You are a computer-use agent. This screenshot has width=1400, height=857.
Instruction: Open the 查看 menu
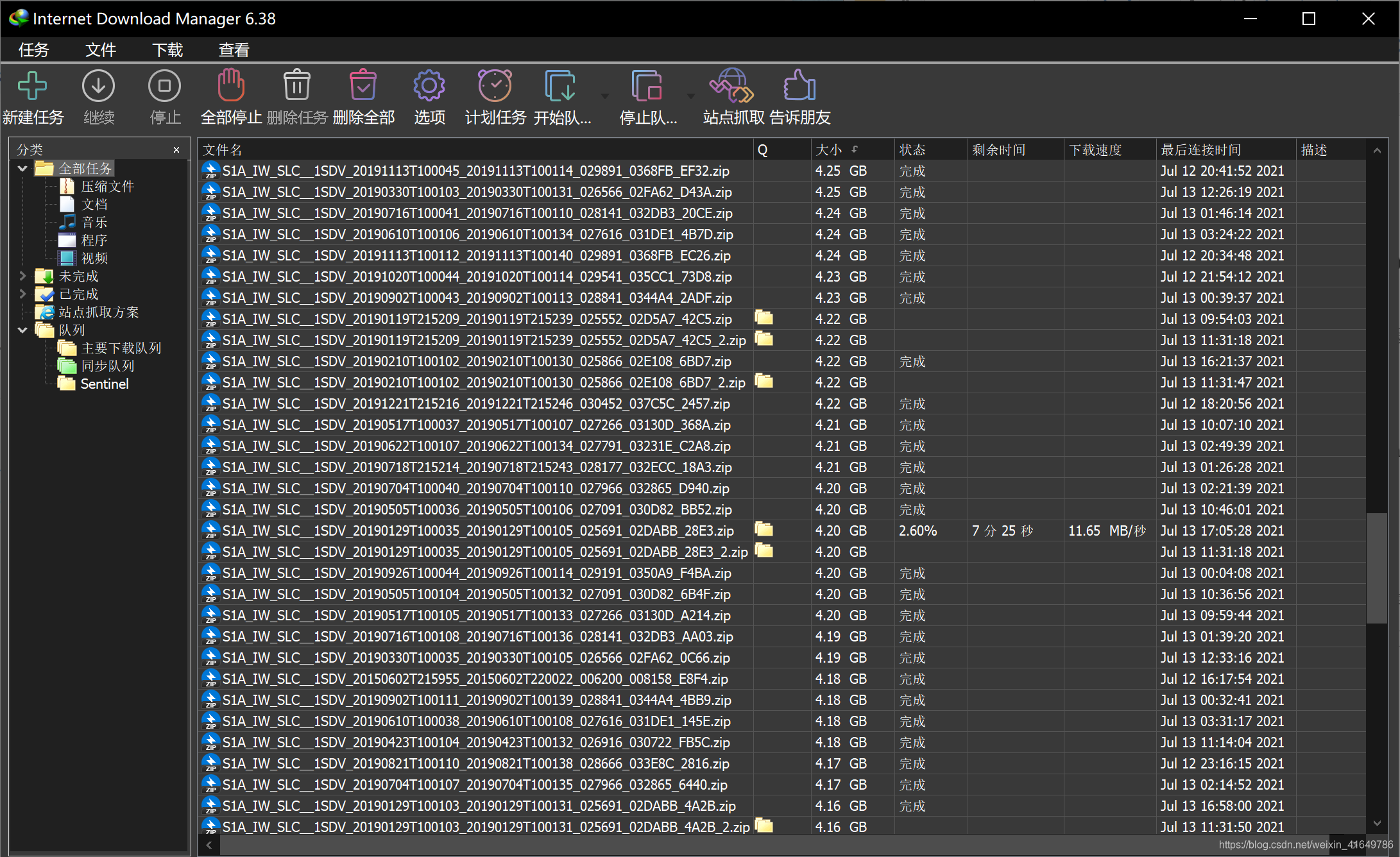tap(234, 50)
